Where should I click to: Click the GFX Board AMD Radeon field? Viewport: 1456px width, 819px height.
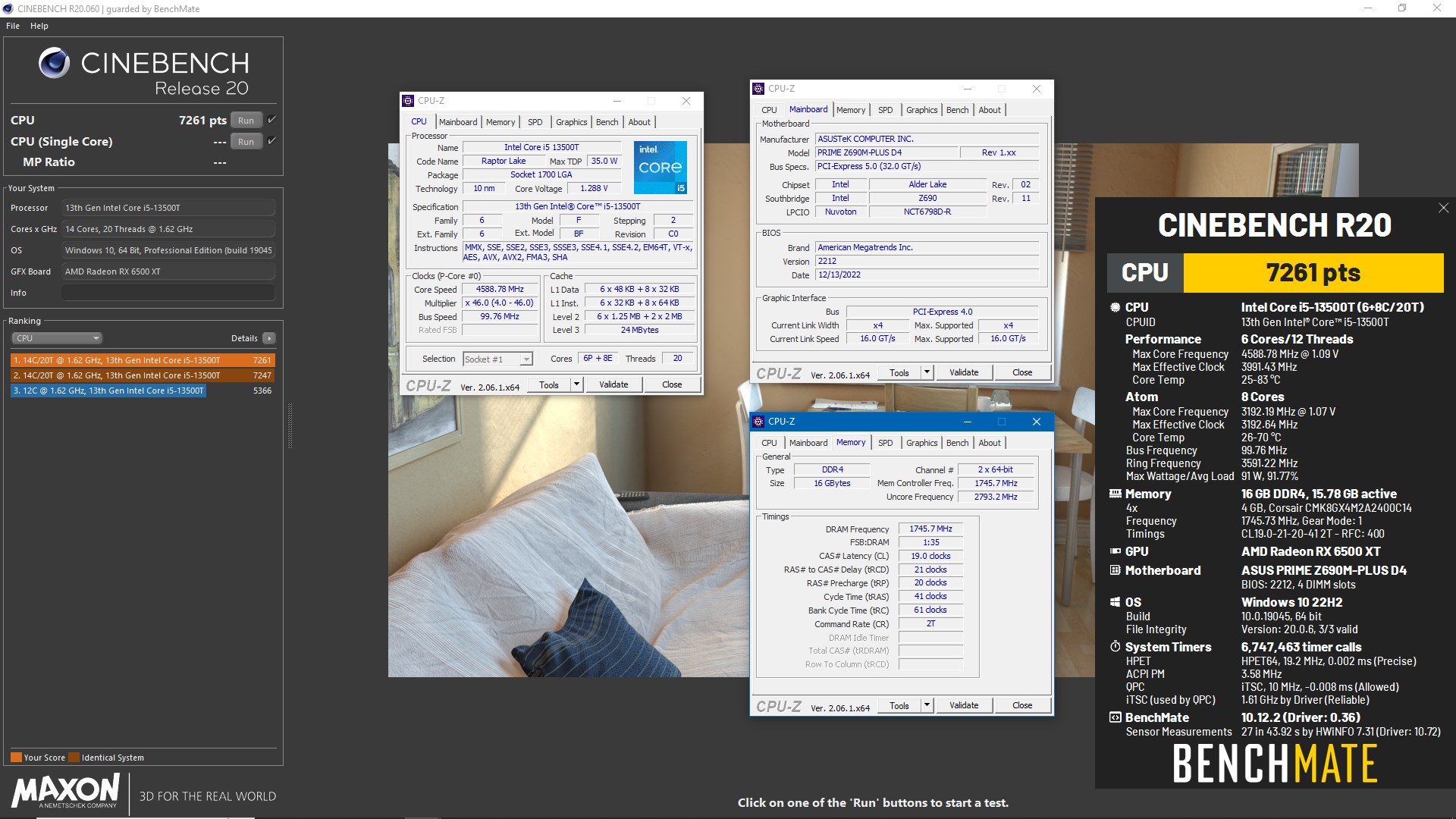coord(168,271)
